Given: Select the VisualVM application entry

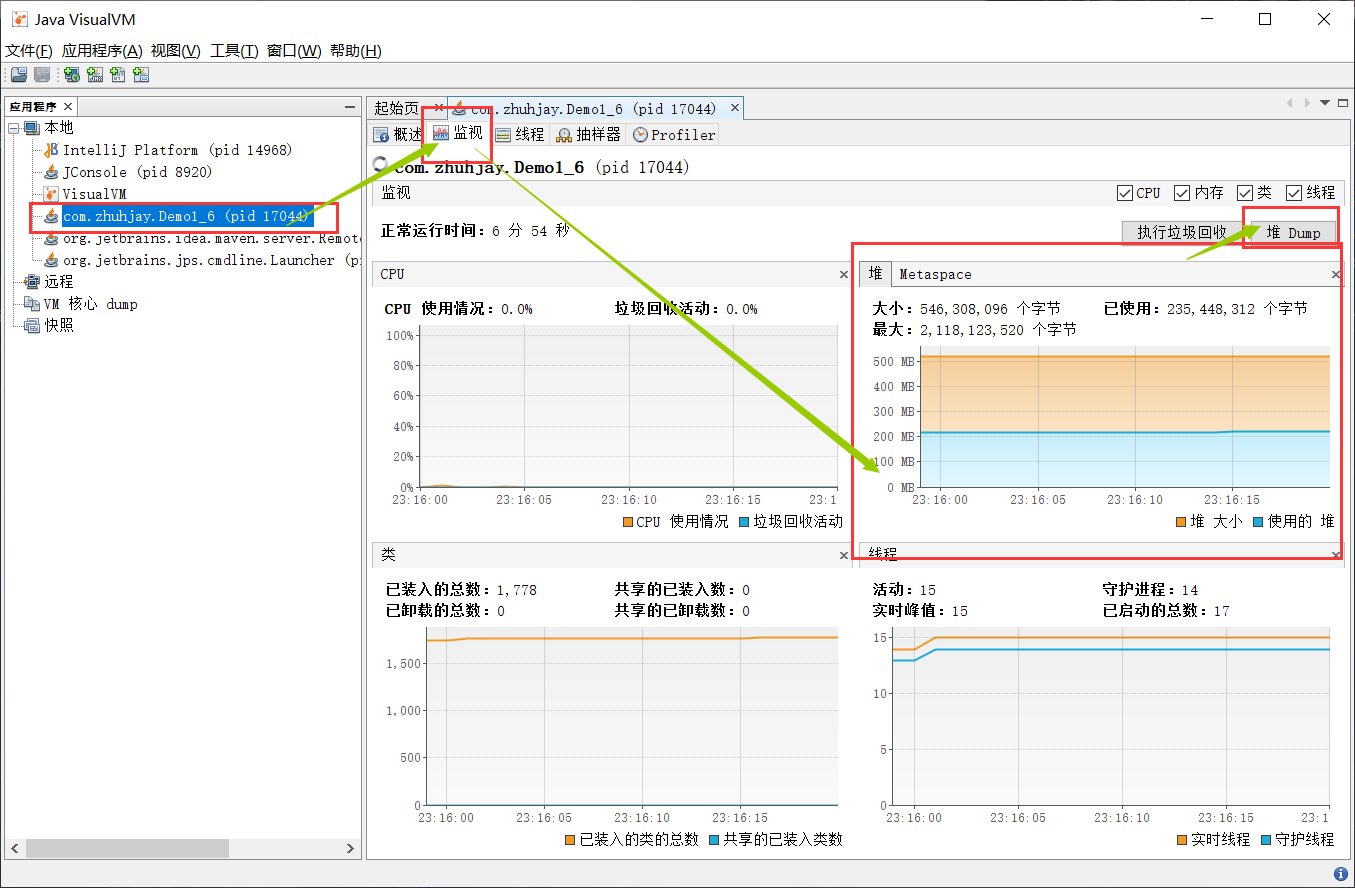Looking at the screenshot, I should pos(94,194).
